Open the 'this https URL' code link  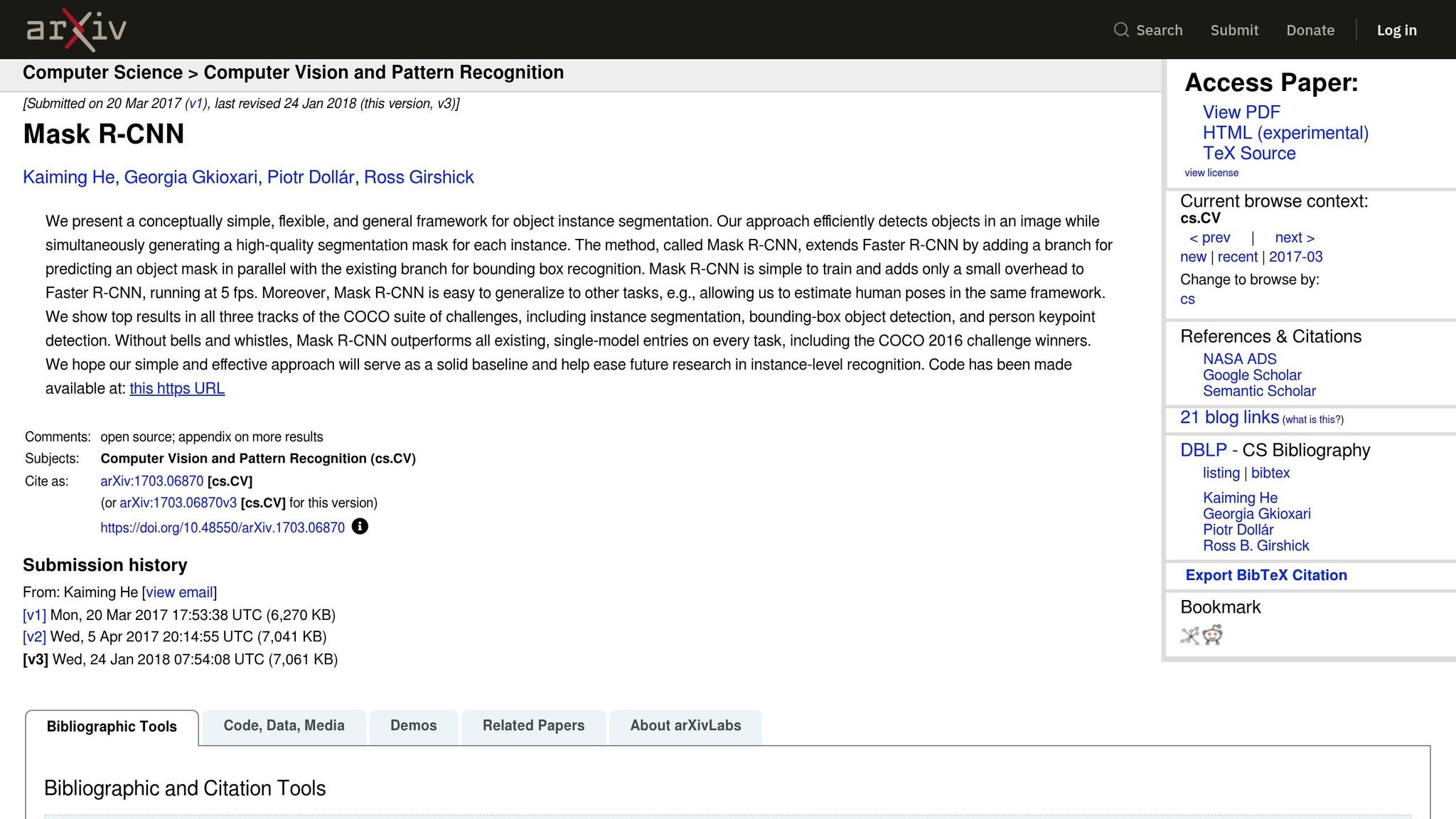(177, 389)
